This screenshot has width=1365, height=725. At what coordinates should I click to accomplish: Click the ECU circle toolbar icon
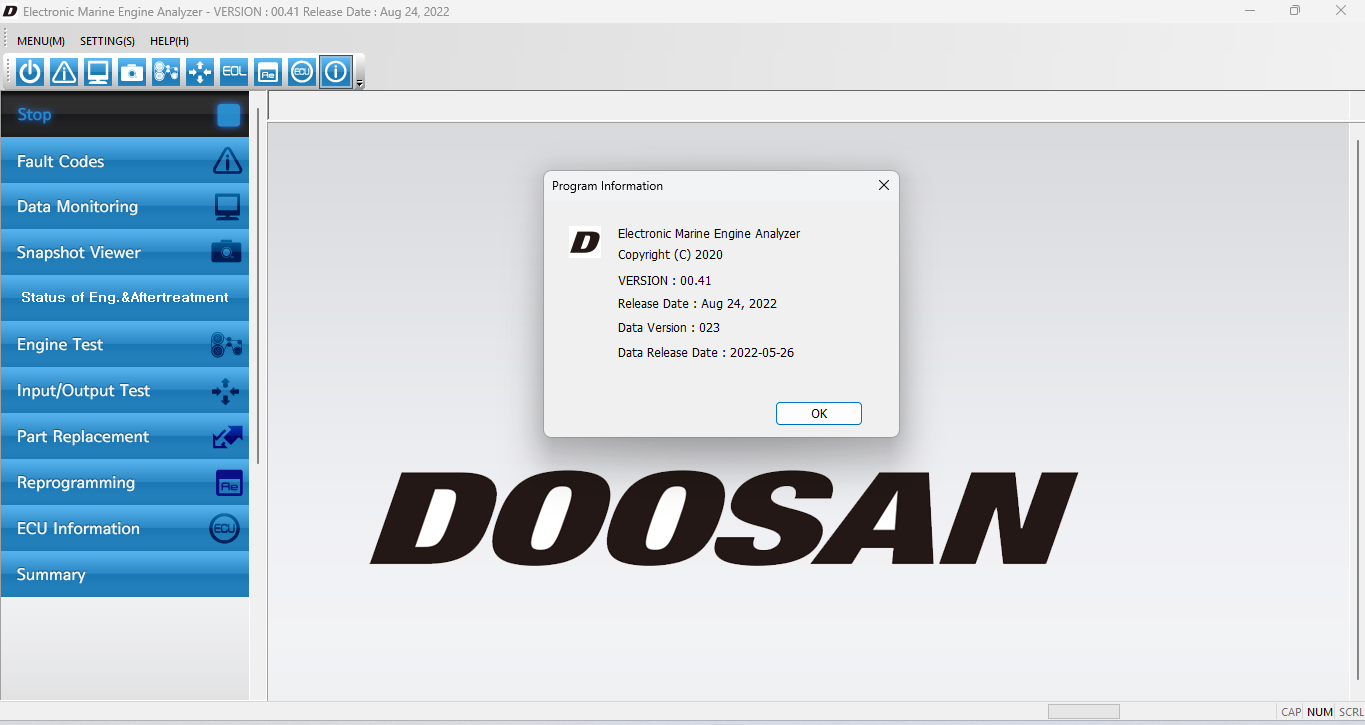(x=302, y=72)
